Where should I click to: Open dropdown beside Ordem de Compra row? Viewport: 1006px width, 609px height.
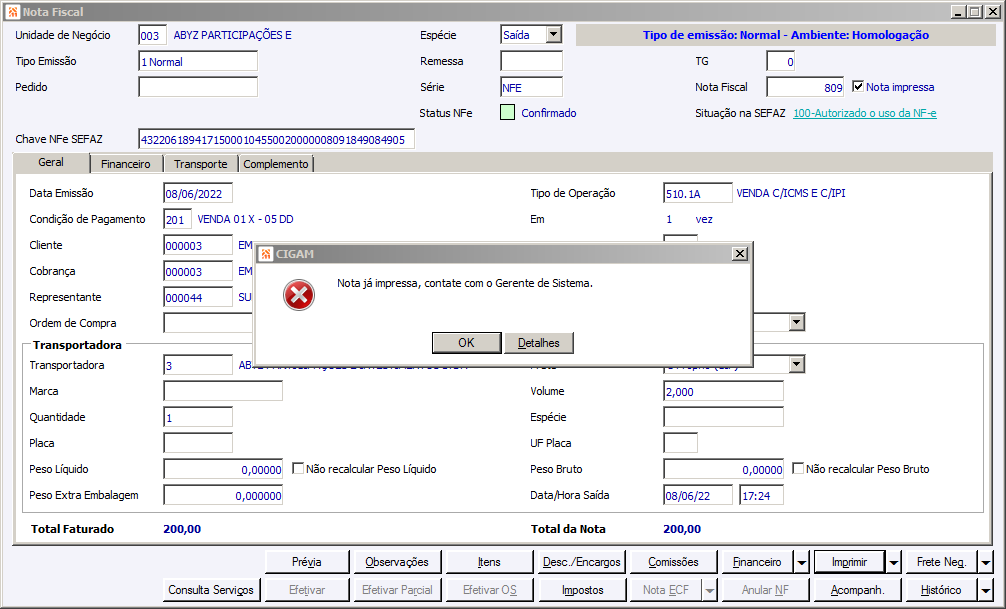[x=797, y=322]
